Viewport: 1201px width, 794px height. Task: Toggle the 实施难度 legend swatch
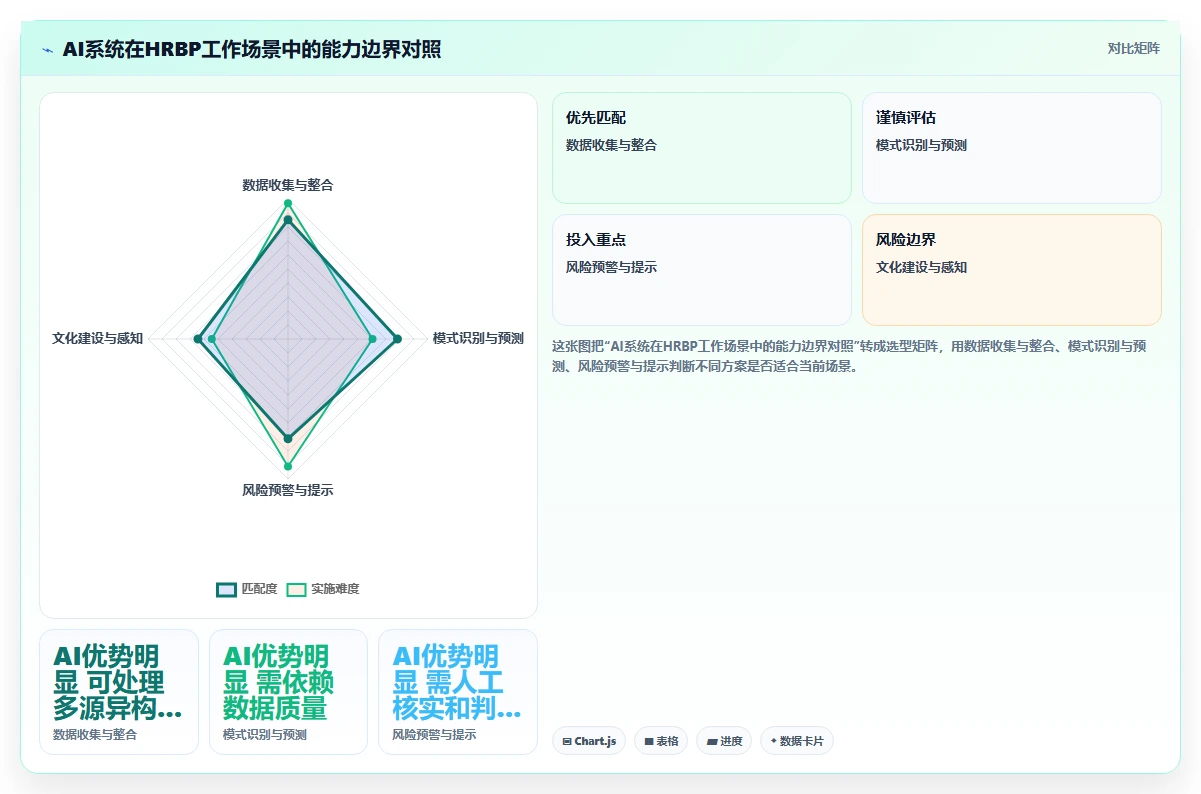point(296,589)
